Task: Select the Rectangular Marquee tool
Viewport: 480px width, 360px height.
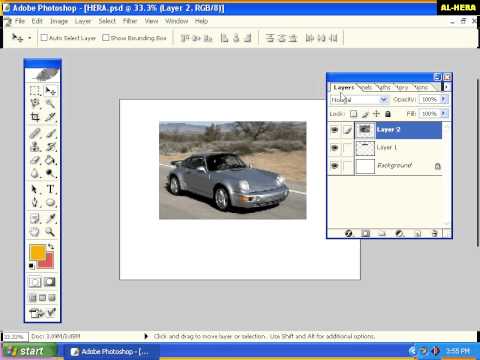Action: tap(35, 91)
